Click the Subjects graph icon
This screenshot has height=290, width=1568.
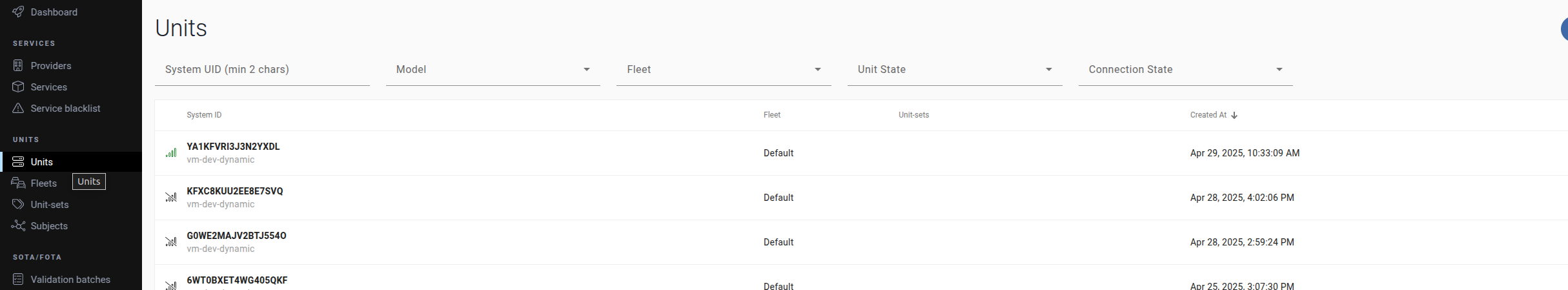18,225
